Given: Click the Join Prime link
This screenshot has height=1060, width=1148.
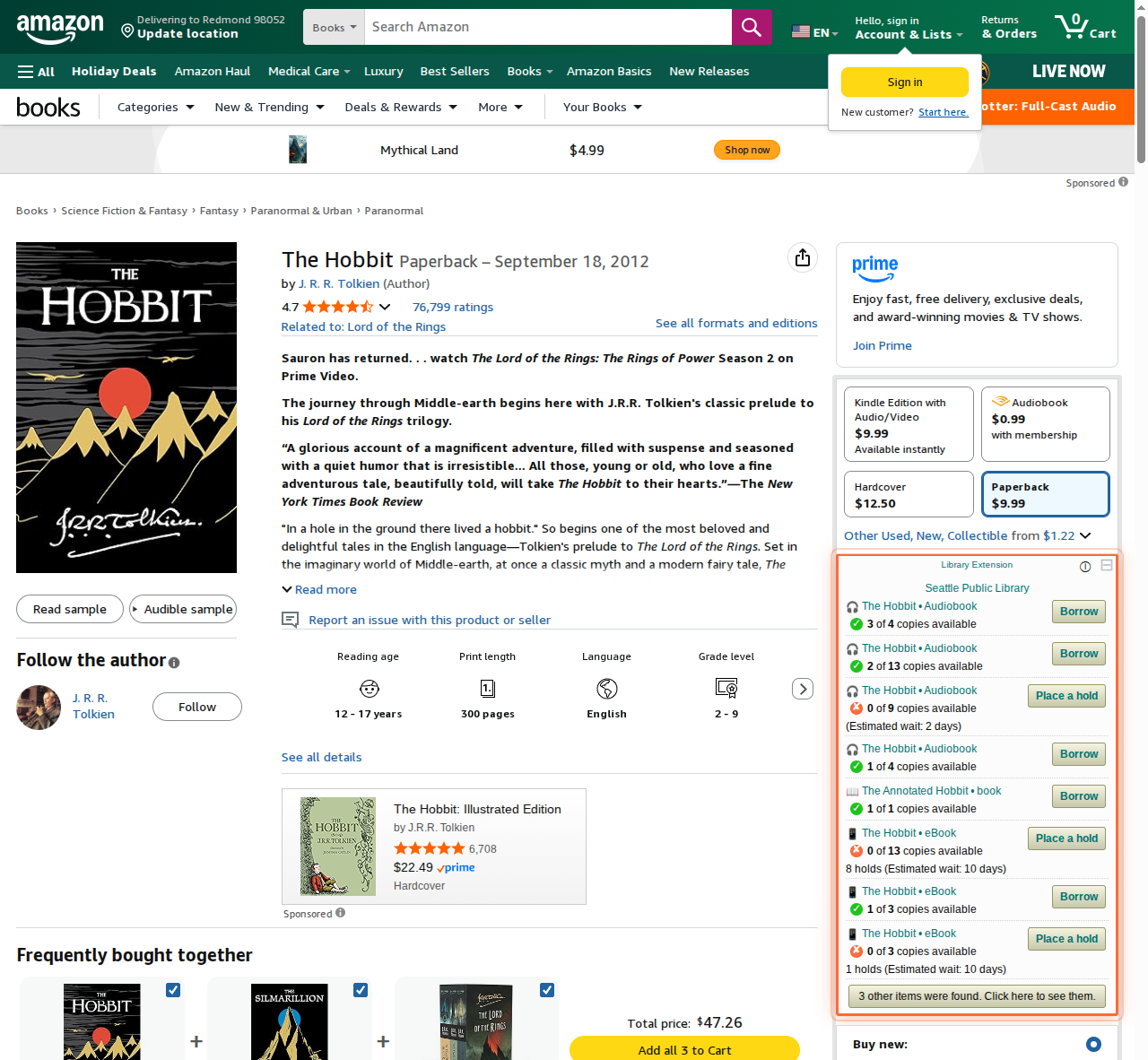Looking at the screenshot, I should pyautogui.click(x=883, y=345).
